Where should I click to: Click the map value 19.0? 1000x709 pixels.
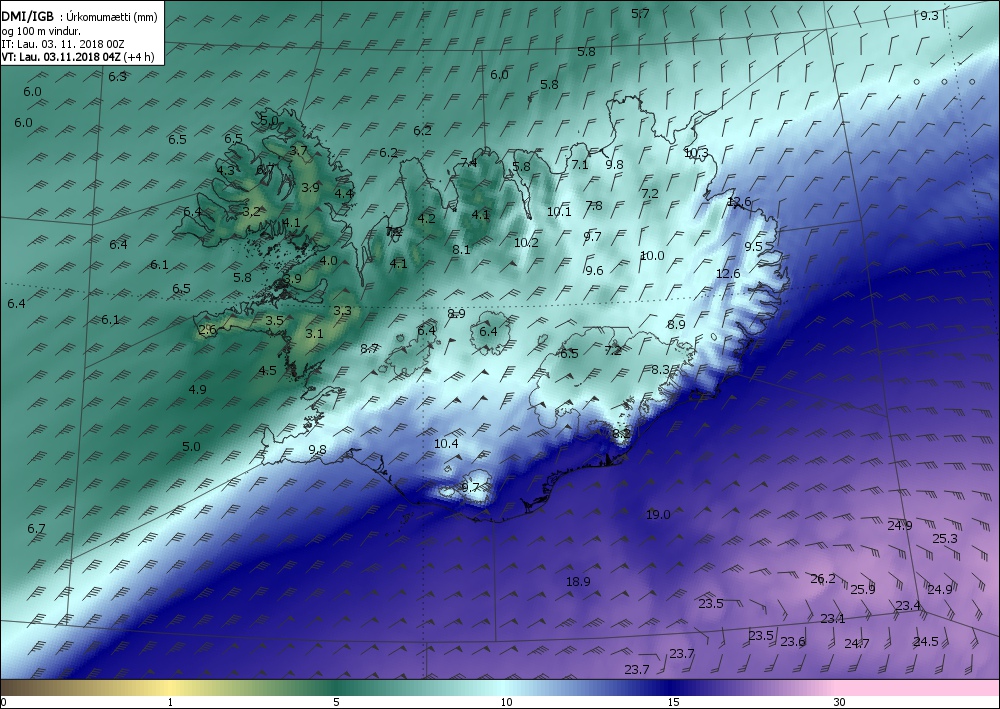[x=658, y=515]
